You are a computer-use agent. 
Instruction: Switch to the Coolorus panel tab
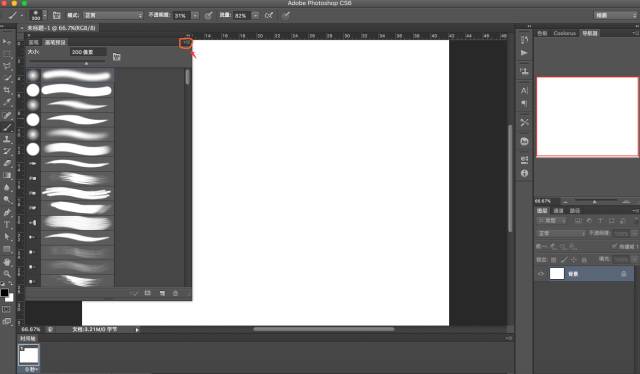click(x=564, y=33)
